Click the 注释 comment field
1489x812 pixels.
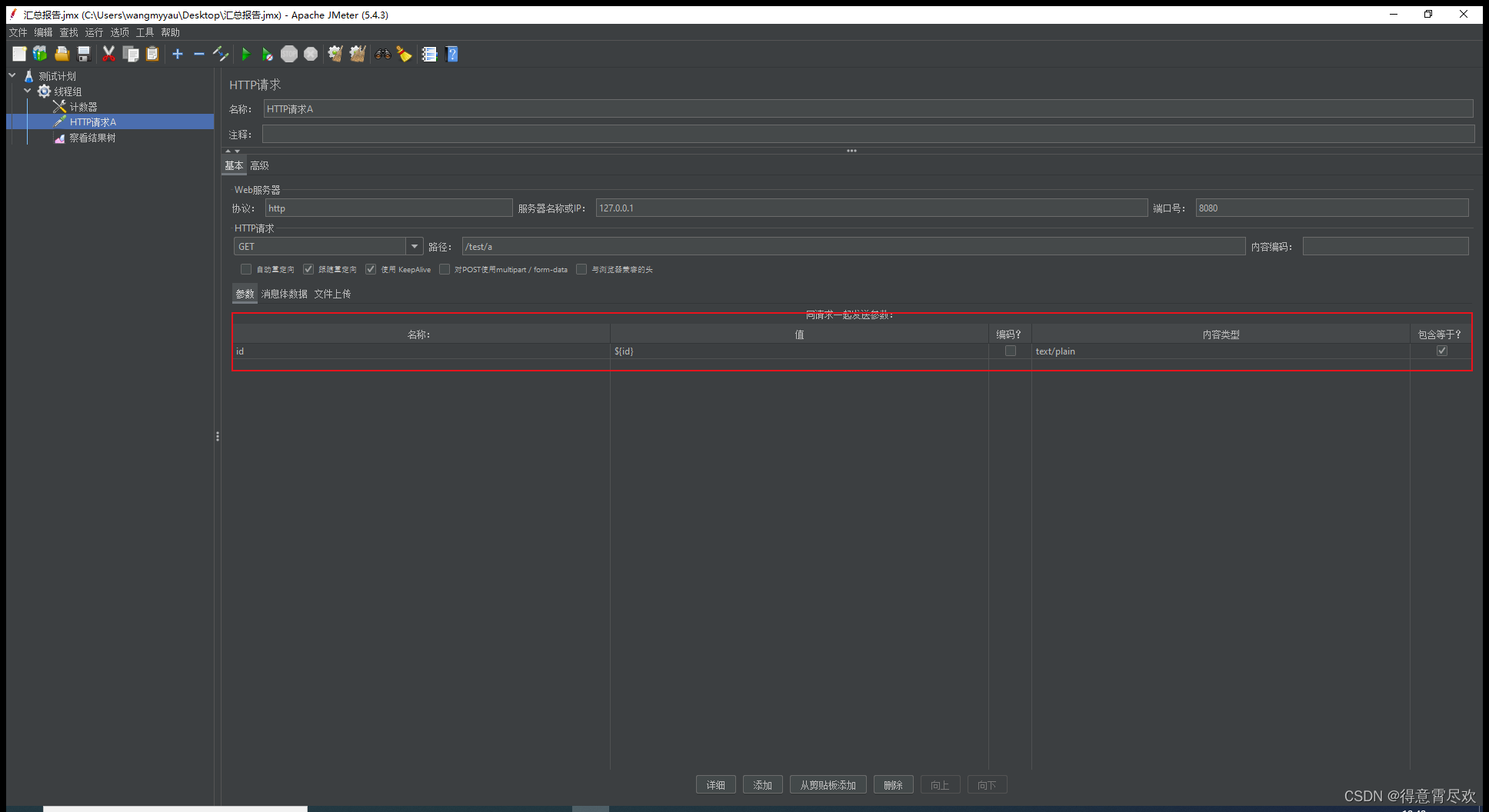coord(868,135)
